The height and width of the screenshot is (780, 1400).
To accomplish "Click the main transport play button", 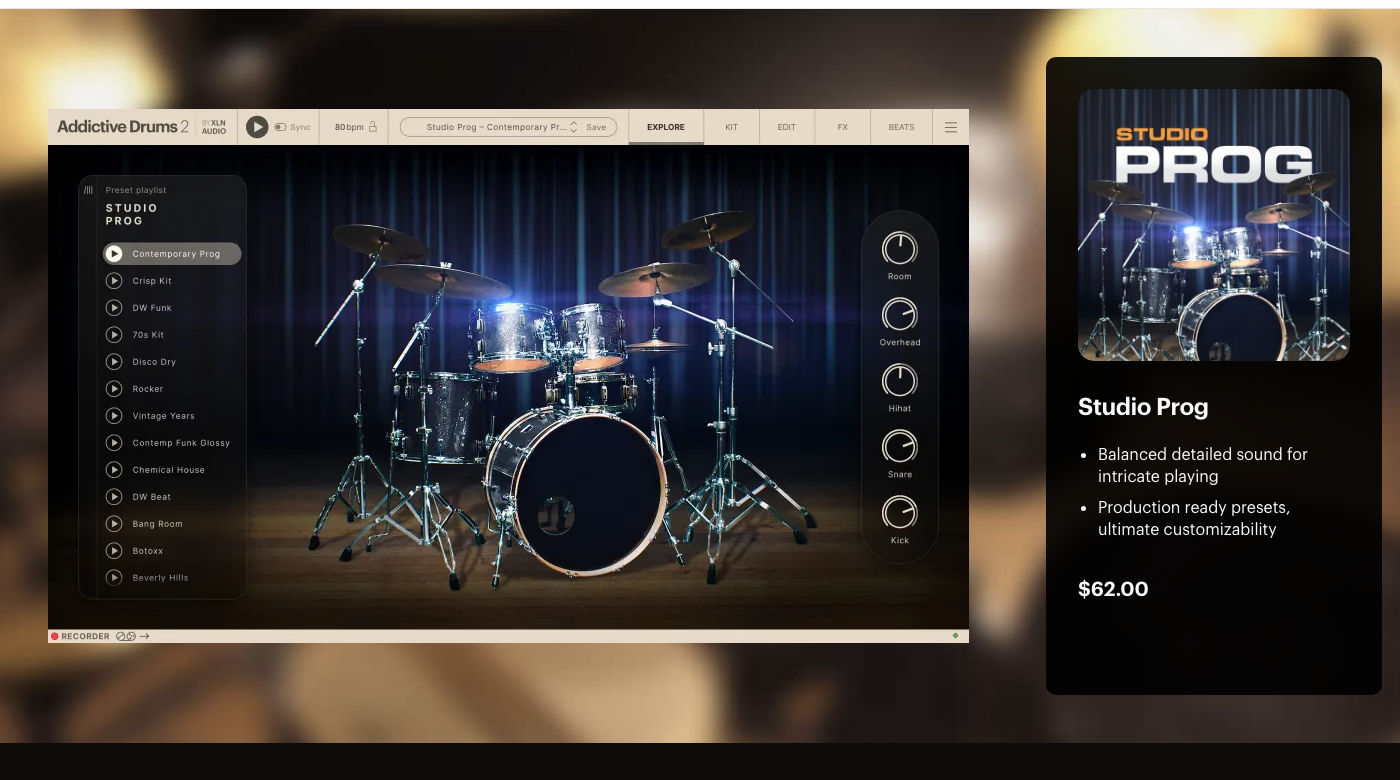I will (257, 127).
